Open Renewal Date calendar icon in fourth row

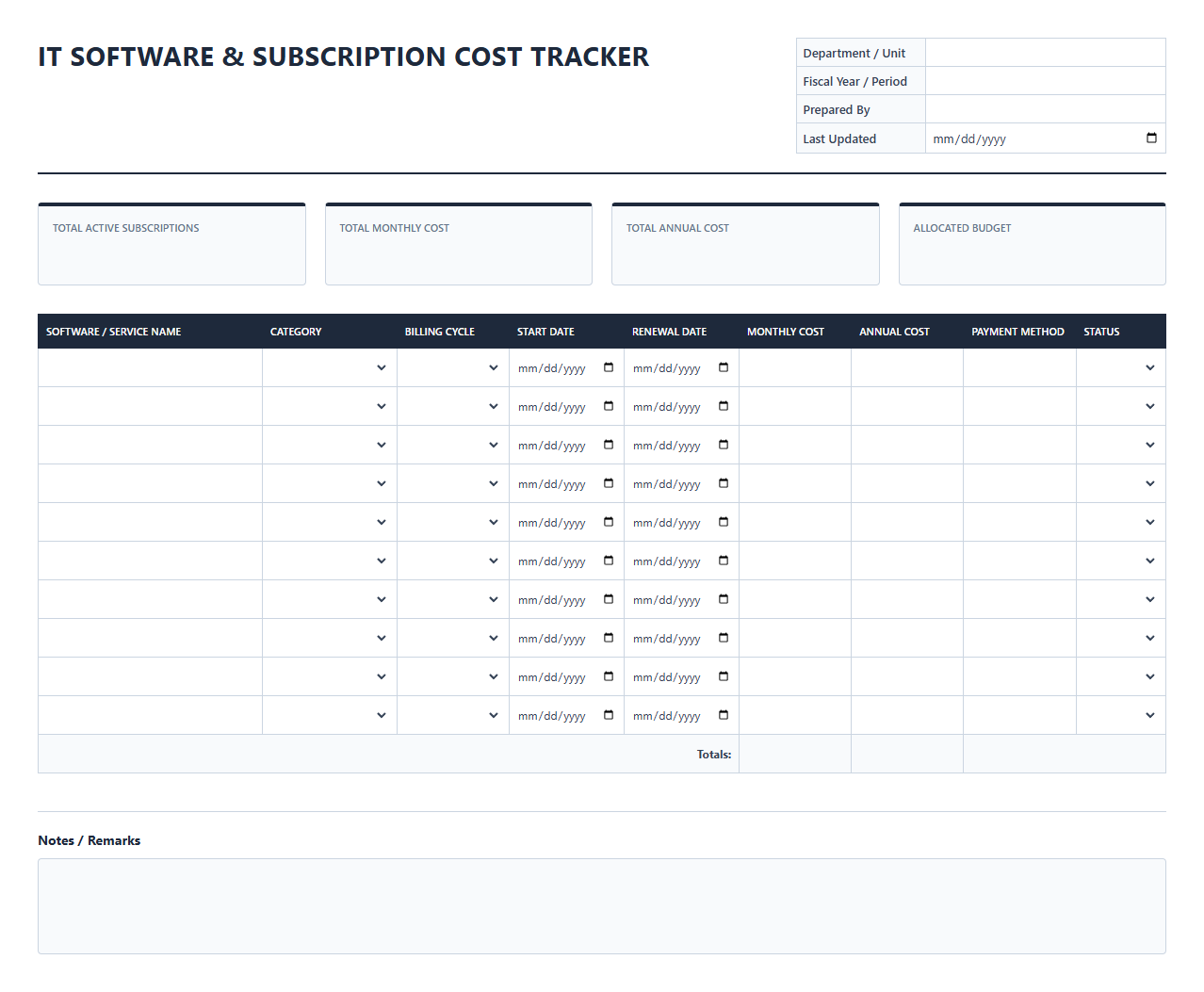(724, 483)
